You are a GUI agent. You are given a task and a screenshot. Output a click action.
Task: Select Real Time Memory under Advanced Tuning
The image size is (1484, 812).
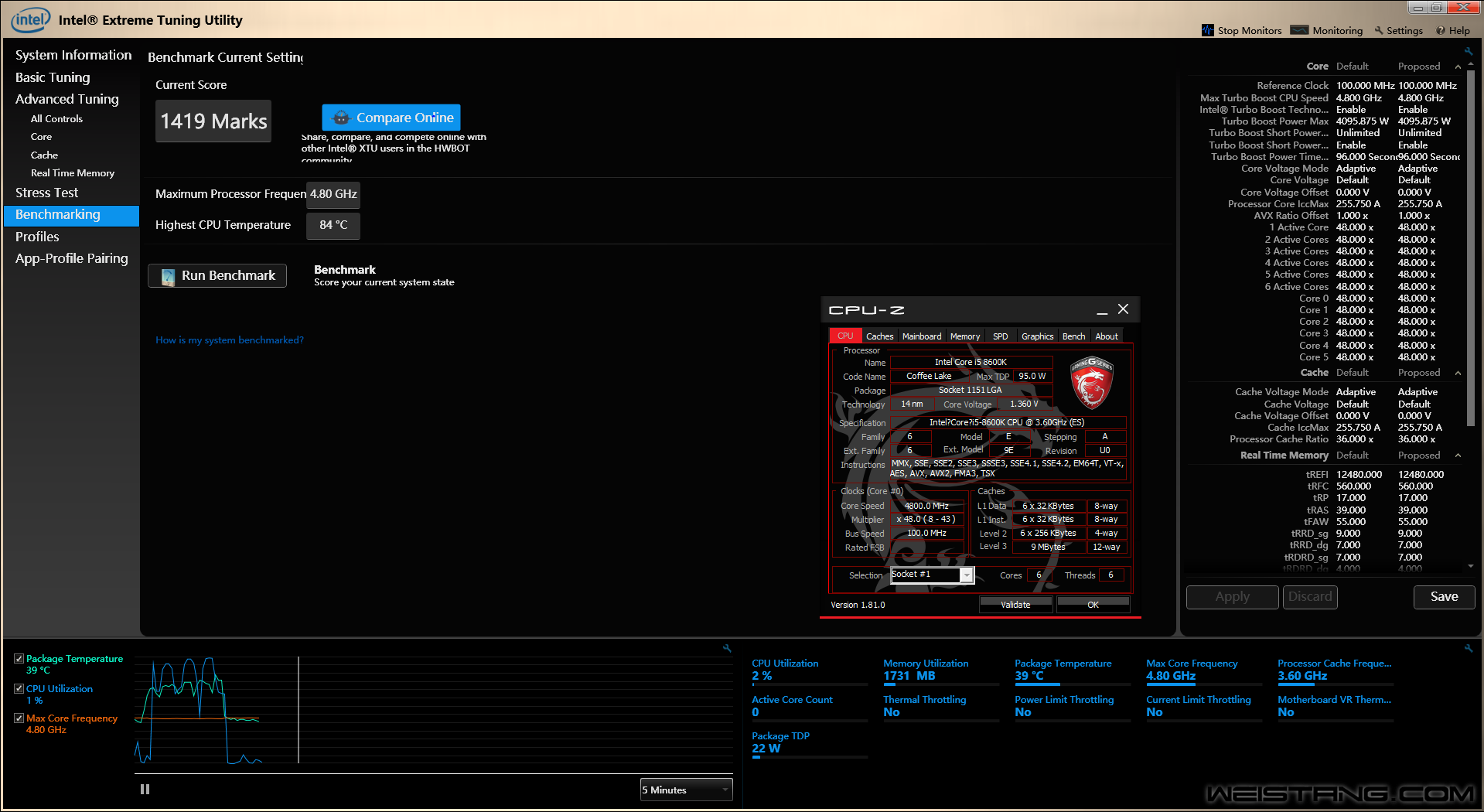73,173
